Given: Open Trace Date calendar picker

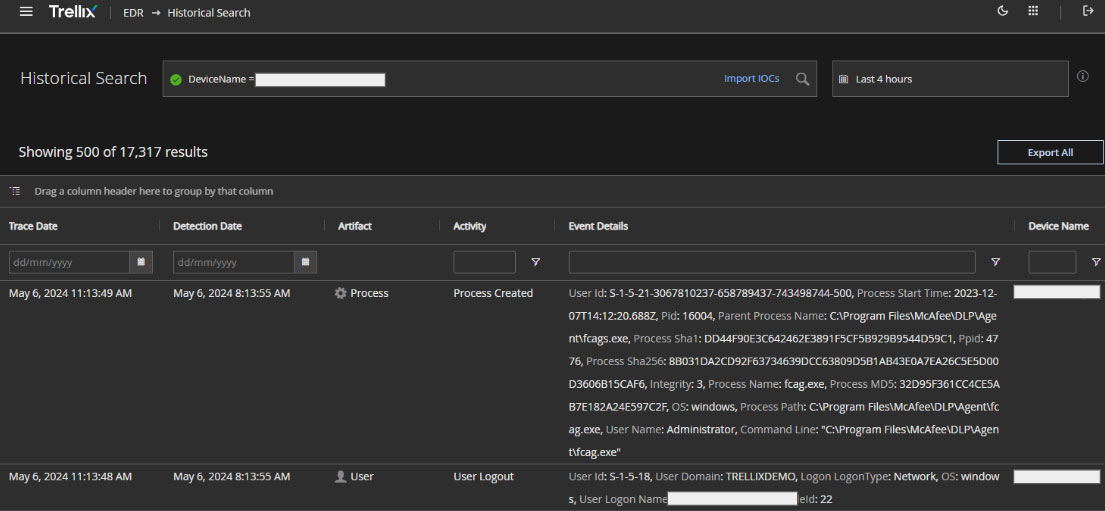Looking at the screenshot, I should (142, 262).
